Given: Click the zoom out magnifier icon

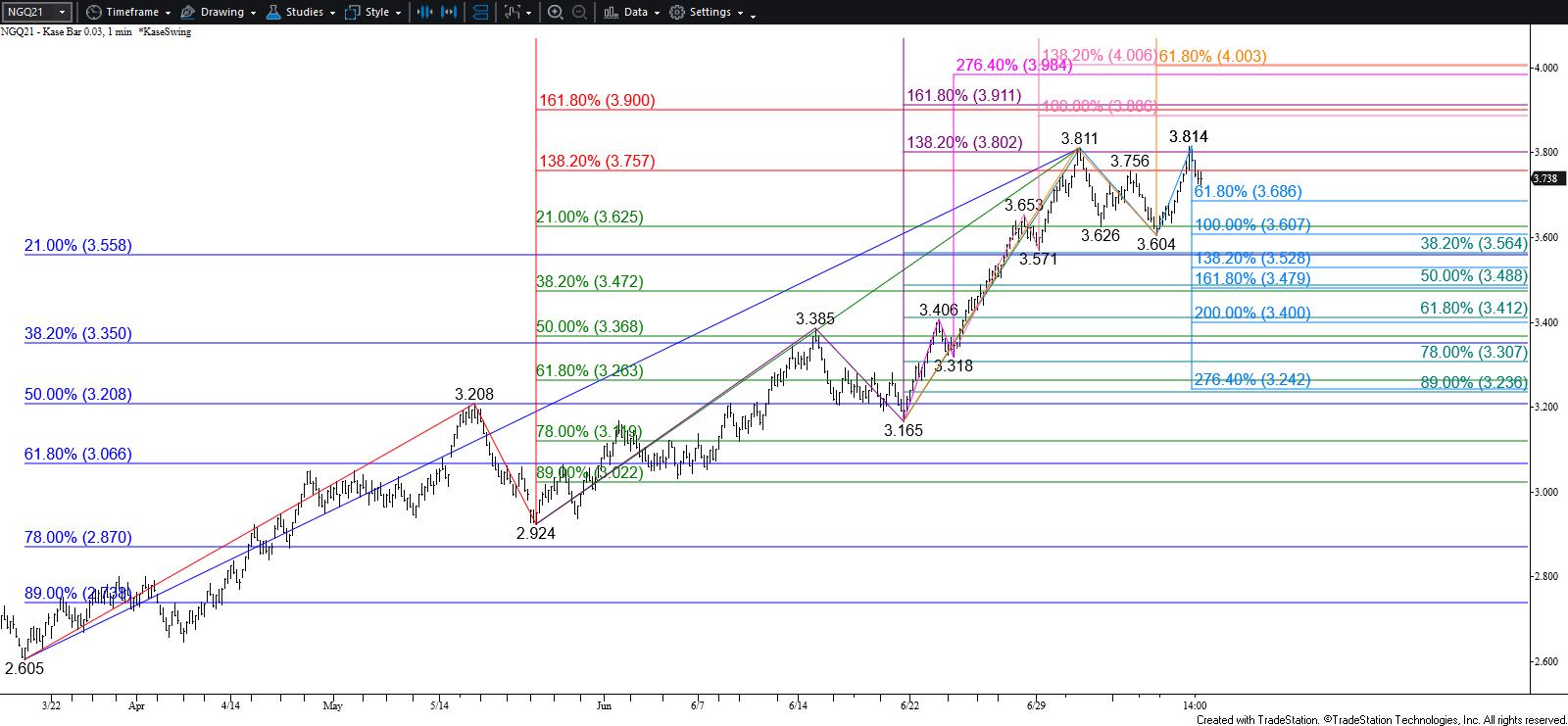Looking at the screenshot, I should (x=579, y=12).
